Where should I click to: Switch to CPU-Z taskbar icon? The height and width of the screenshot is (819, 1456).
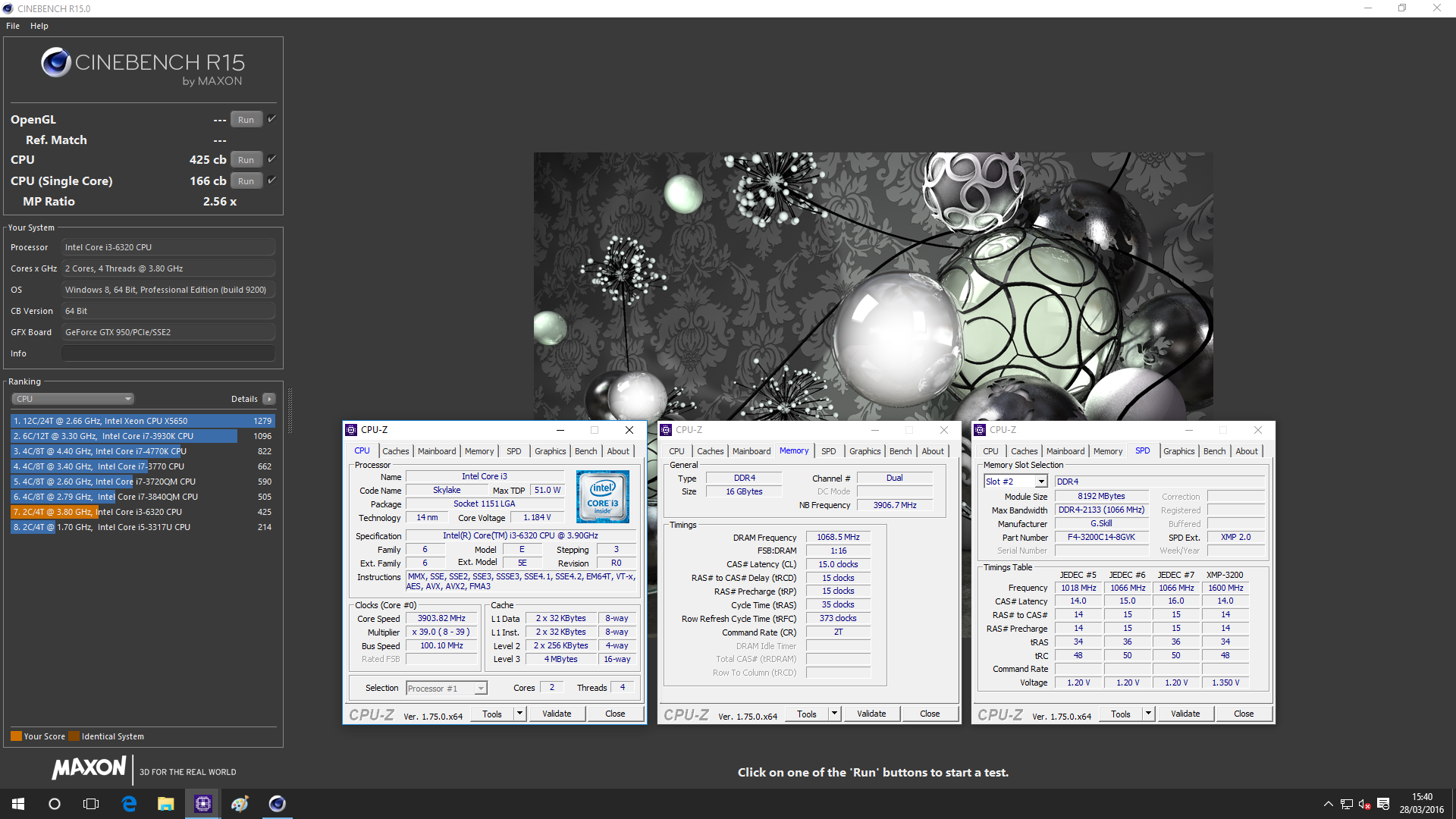[202, 804]
